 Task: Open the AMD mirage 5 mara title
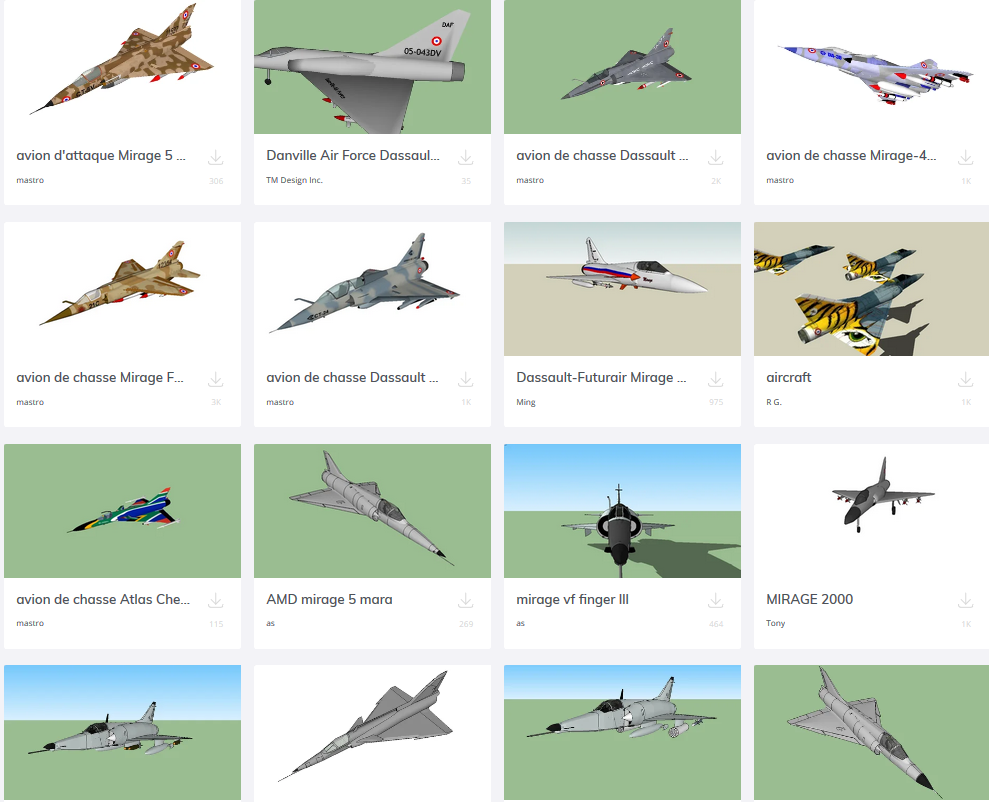tap(329, 600)
